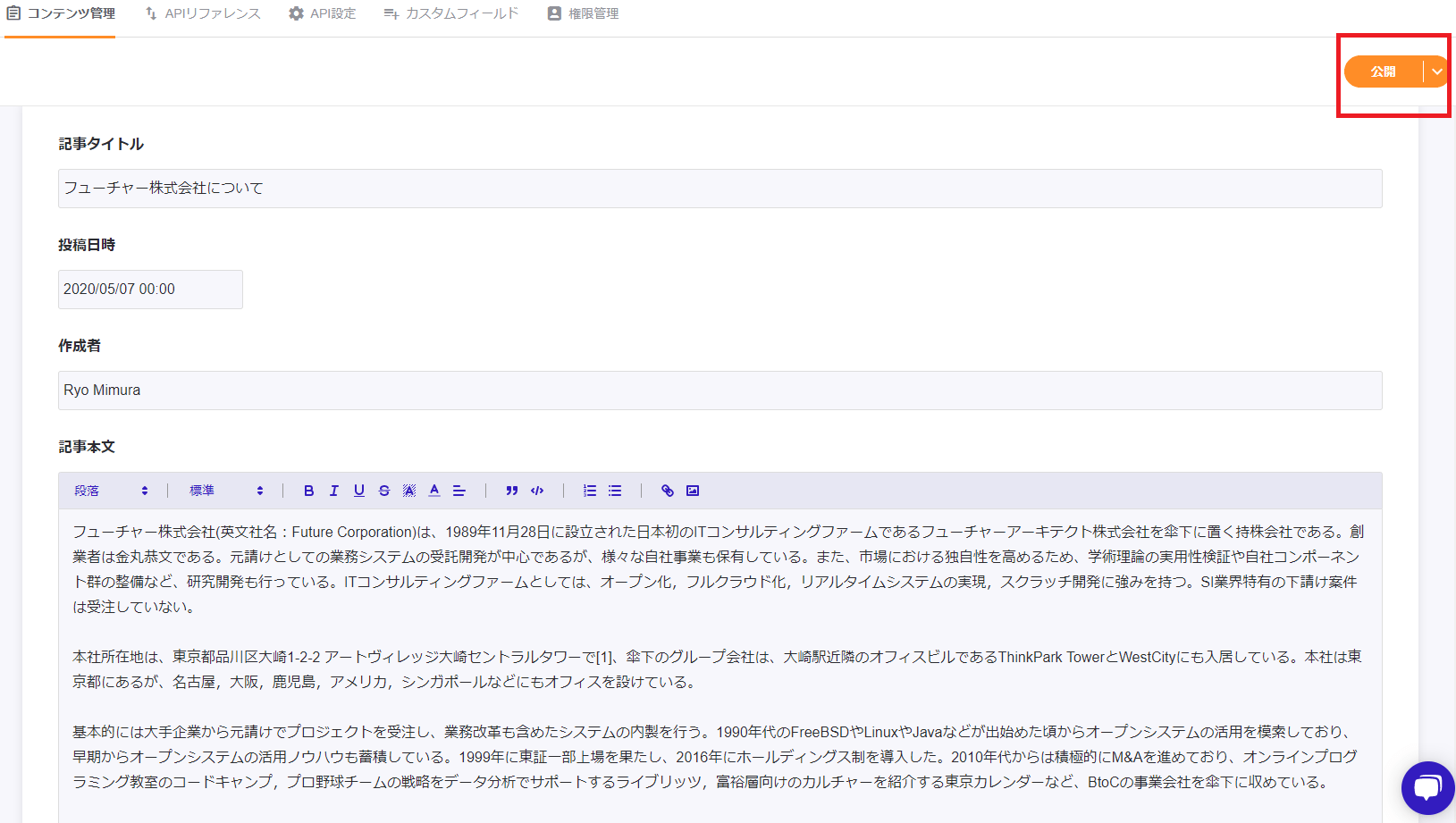The height and width of the screenshot is (823, 1456).
Task: Open the text font color picker
Action: [433, 491]
